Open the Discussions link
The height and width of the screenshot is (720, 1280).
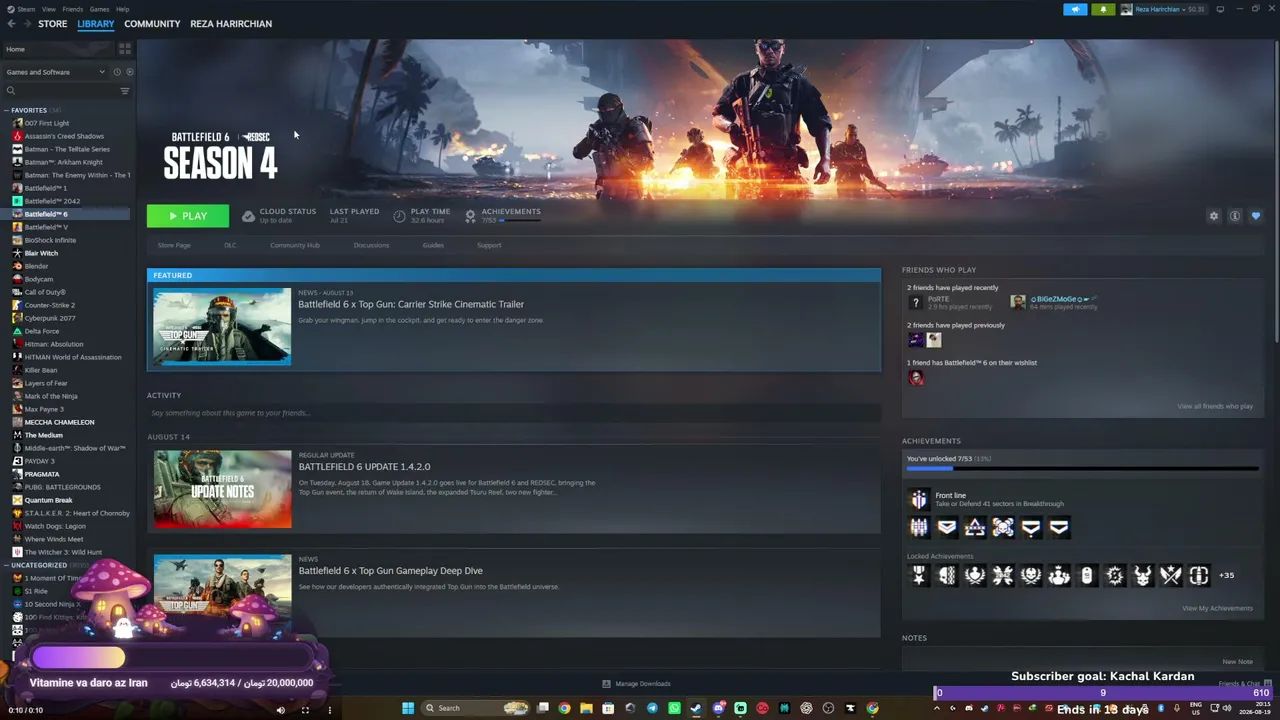(x=371, y=245)
